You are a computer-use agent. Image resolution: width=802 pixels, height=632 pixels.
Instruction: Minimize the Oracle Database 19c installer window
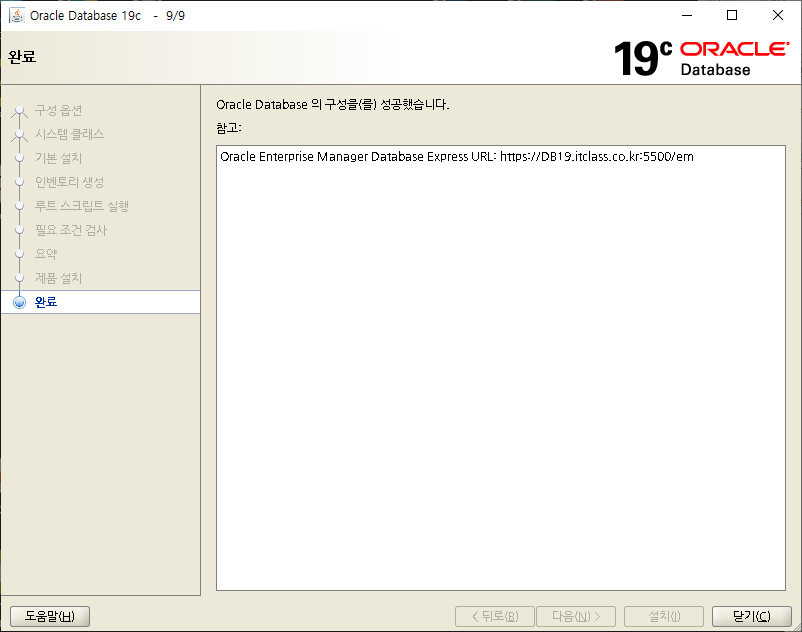point(687,15)
